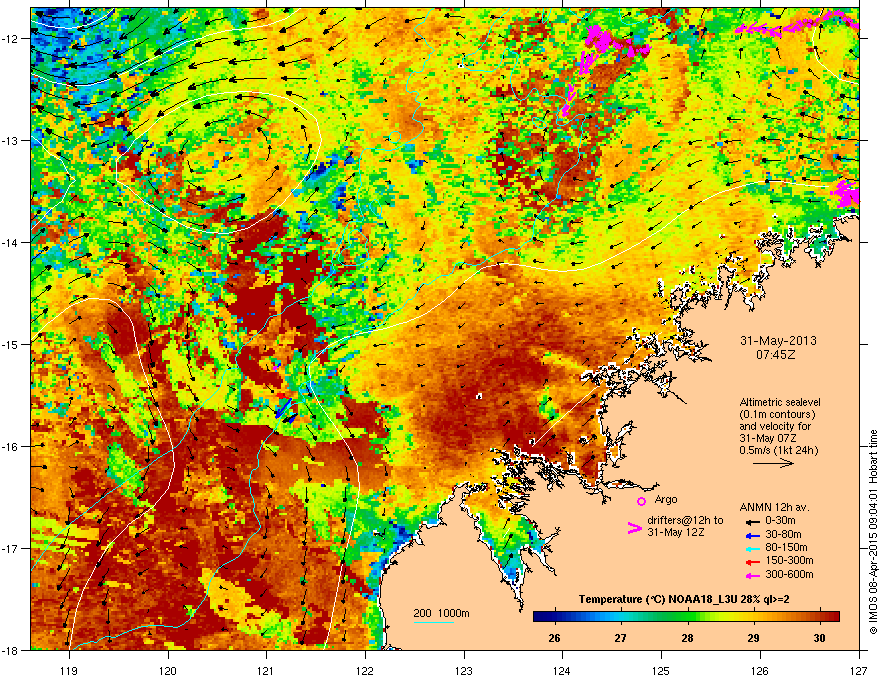Click the longitude axis label '125'
This screenshot has width=880, height=680.
(x=661, y=670)
